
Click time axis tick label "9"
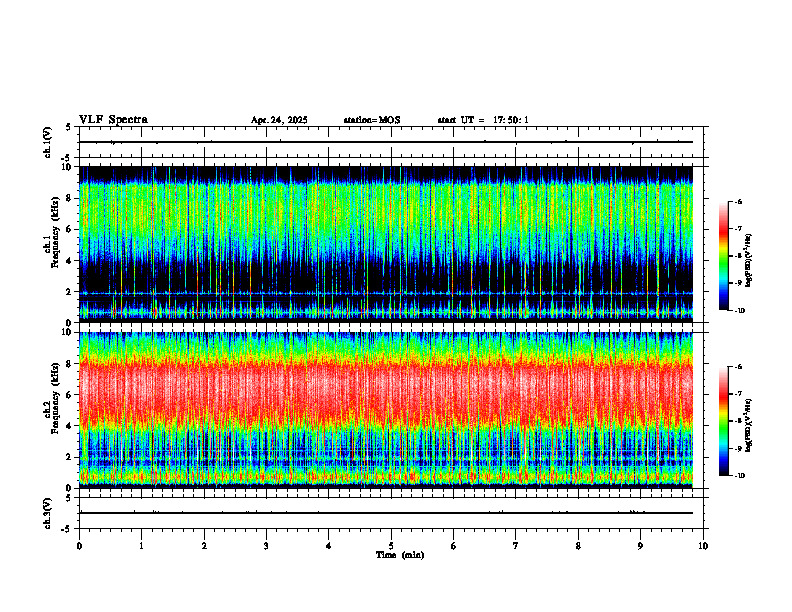[640, 546]
